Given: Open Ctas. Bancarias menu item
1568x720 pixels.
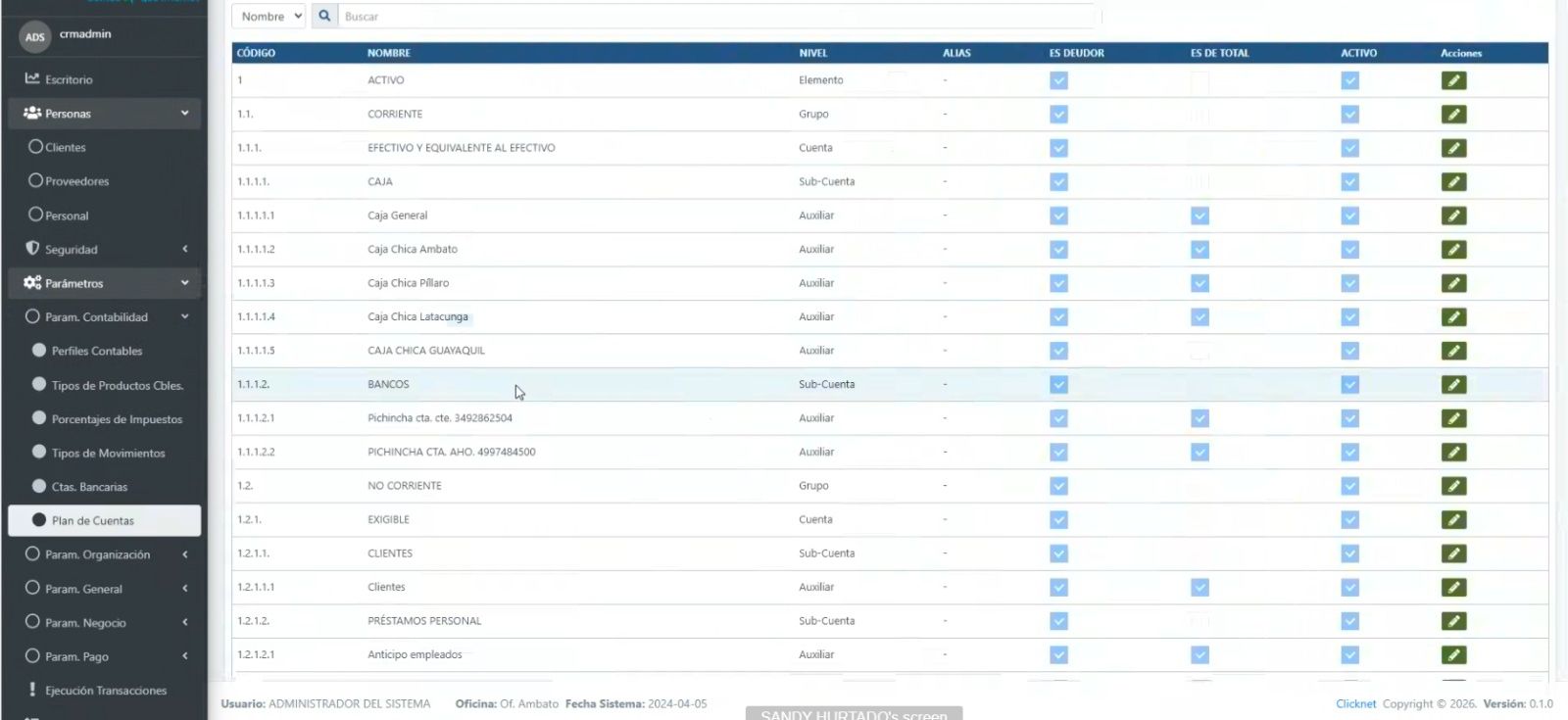Looking at the screenshot, I should click(89, 487).
